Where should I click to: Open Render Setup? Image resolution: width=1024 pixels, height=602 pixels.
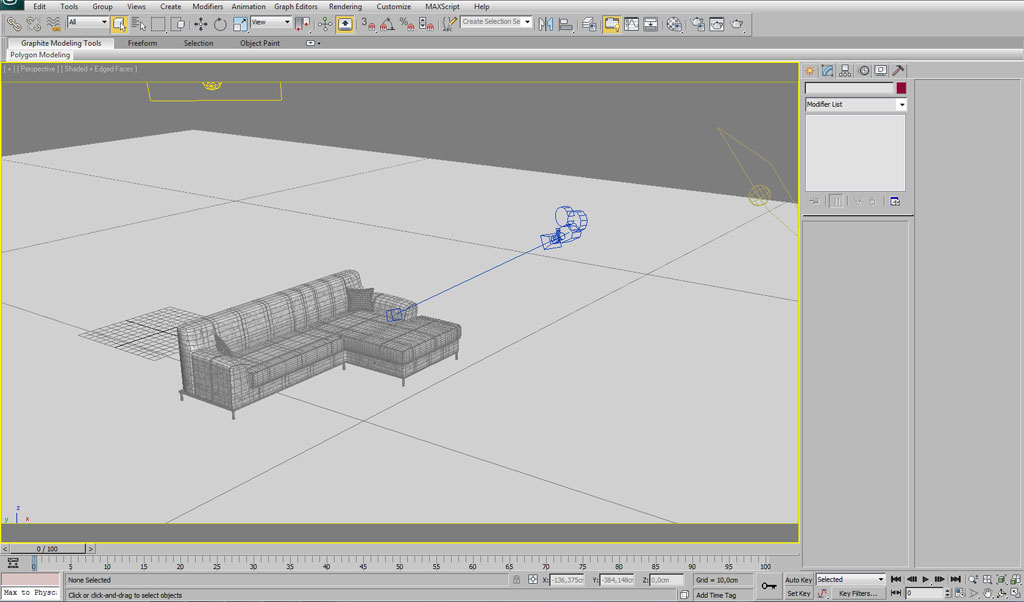point(699,23)
